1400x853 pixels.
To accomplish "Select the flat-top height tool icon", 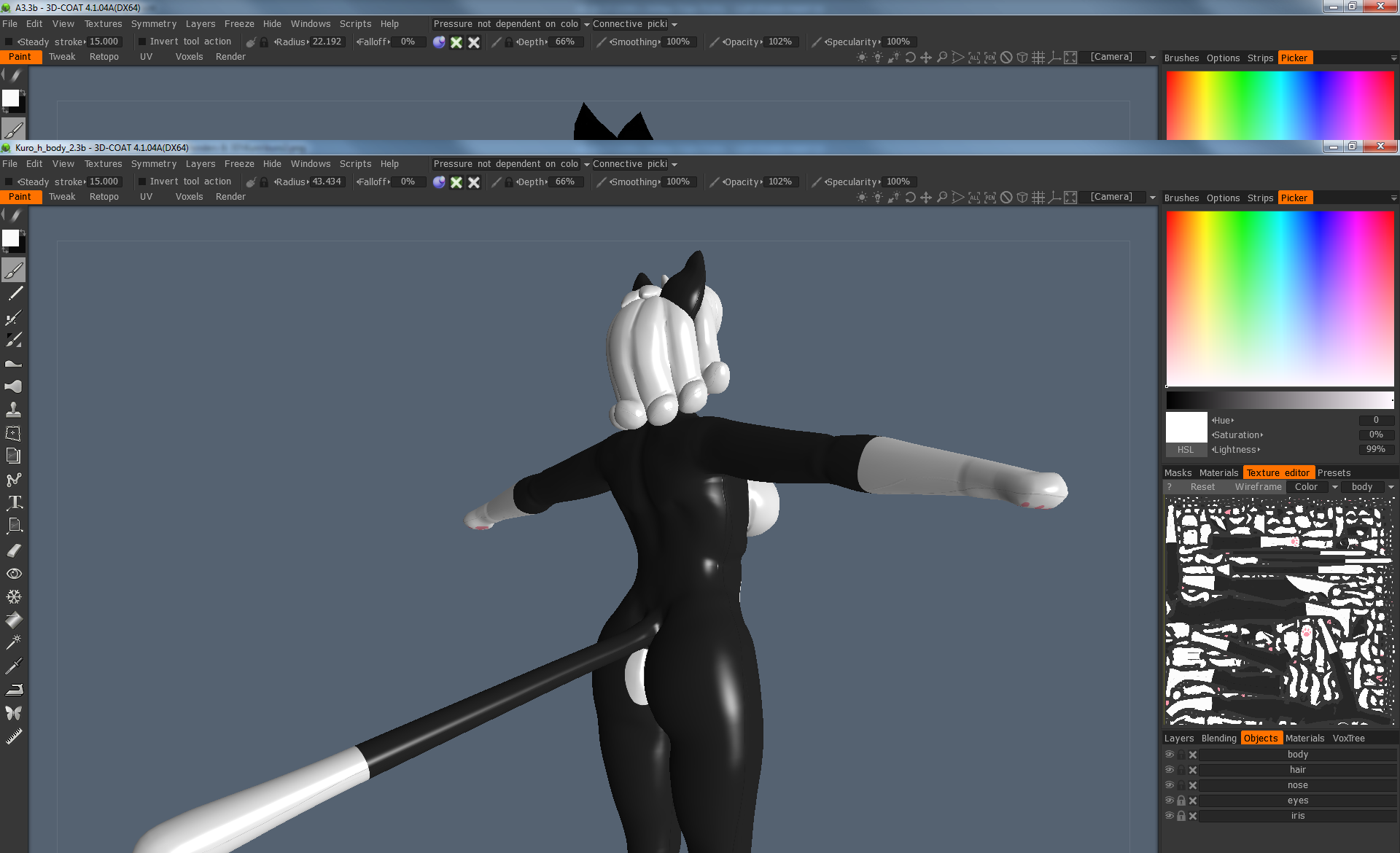I will coord(14,363).
